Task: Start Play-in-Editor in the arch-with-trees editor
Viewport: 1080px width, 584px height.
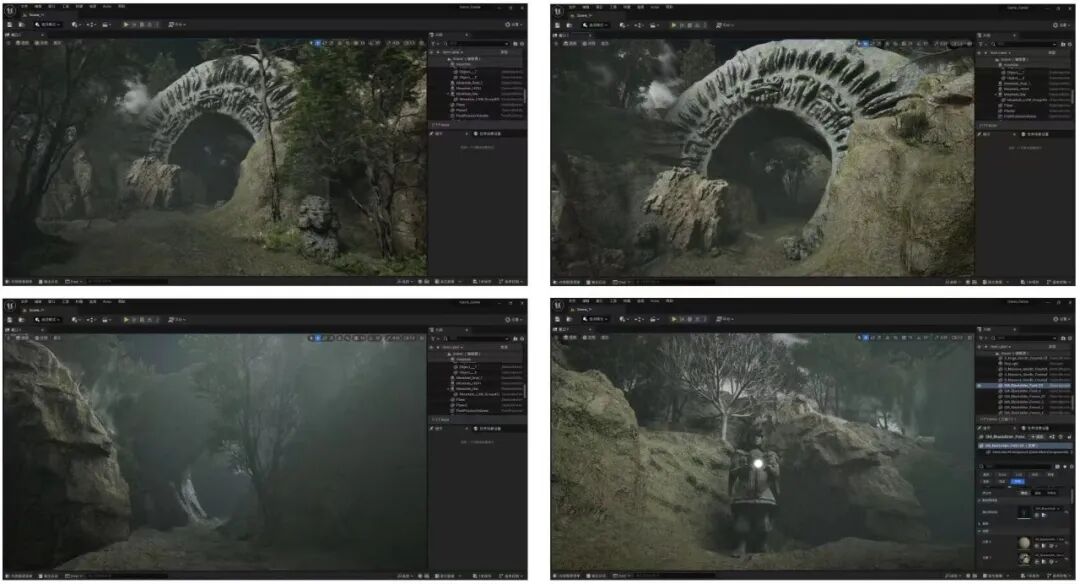Action: (125, 25)
